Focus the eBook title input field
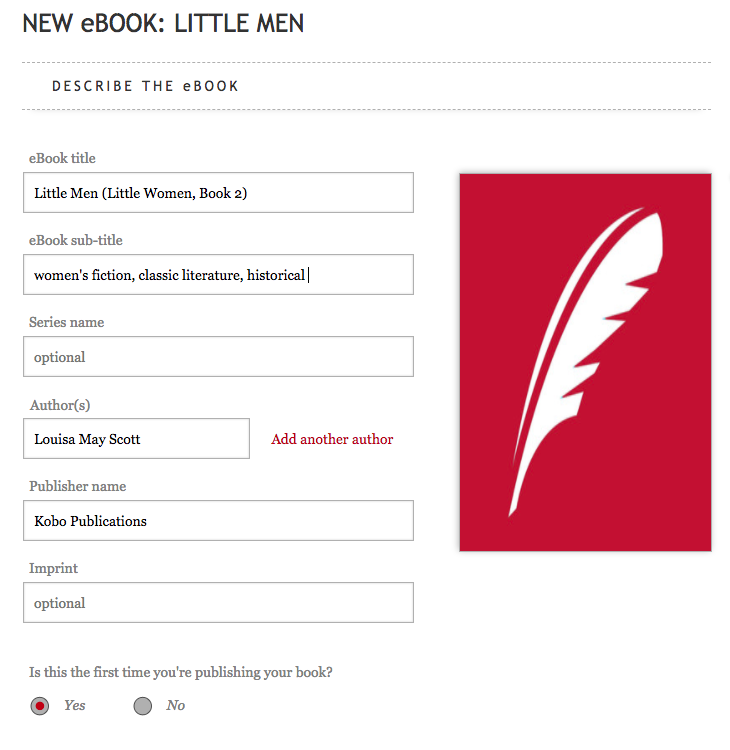Viewport: 730px width, 750px height. pyautogui.click(x=218, y=193)
